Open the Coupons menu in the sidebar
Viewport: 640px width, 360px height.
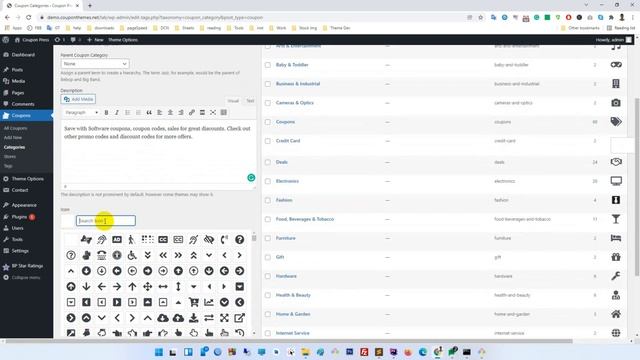click(26, 116)
